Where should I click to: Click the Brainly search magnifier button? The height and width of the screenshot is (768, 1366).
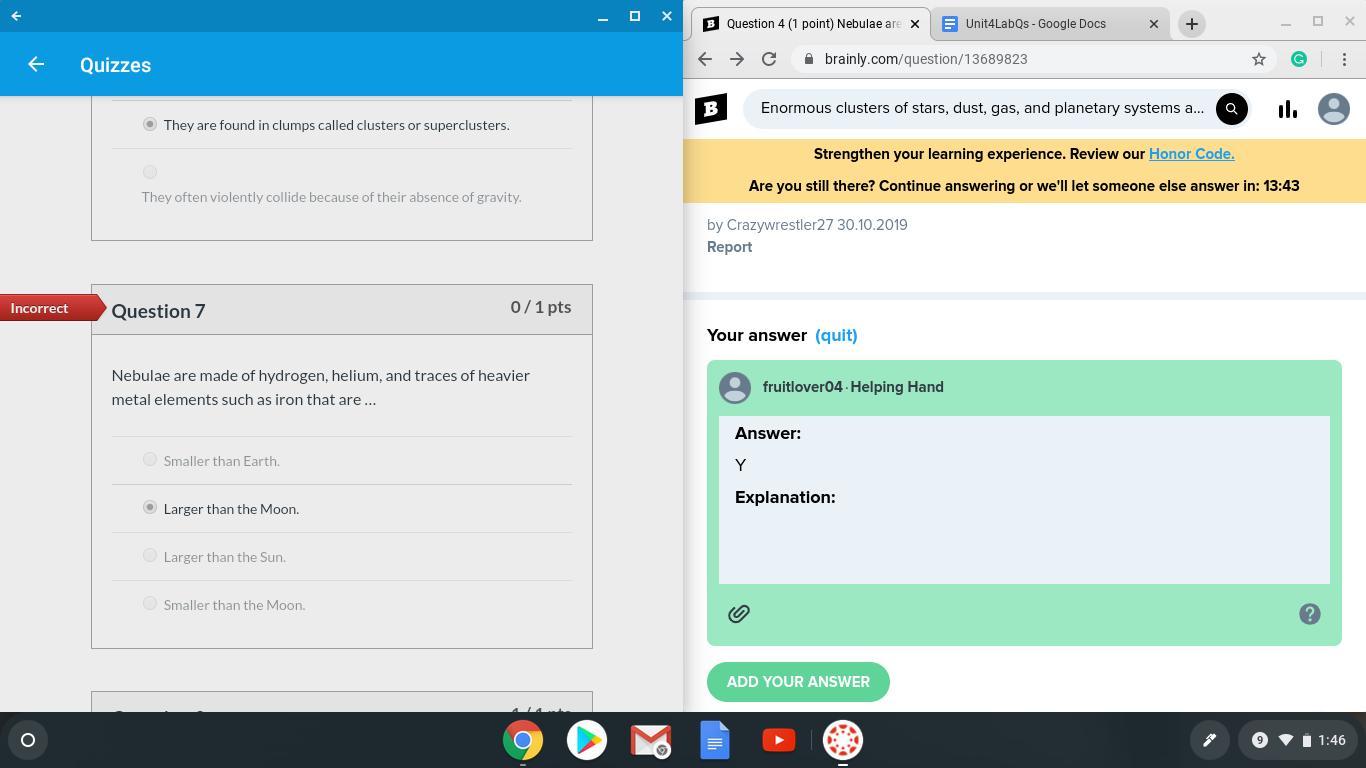[1232, 108]
